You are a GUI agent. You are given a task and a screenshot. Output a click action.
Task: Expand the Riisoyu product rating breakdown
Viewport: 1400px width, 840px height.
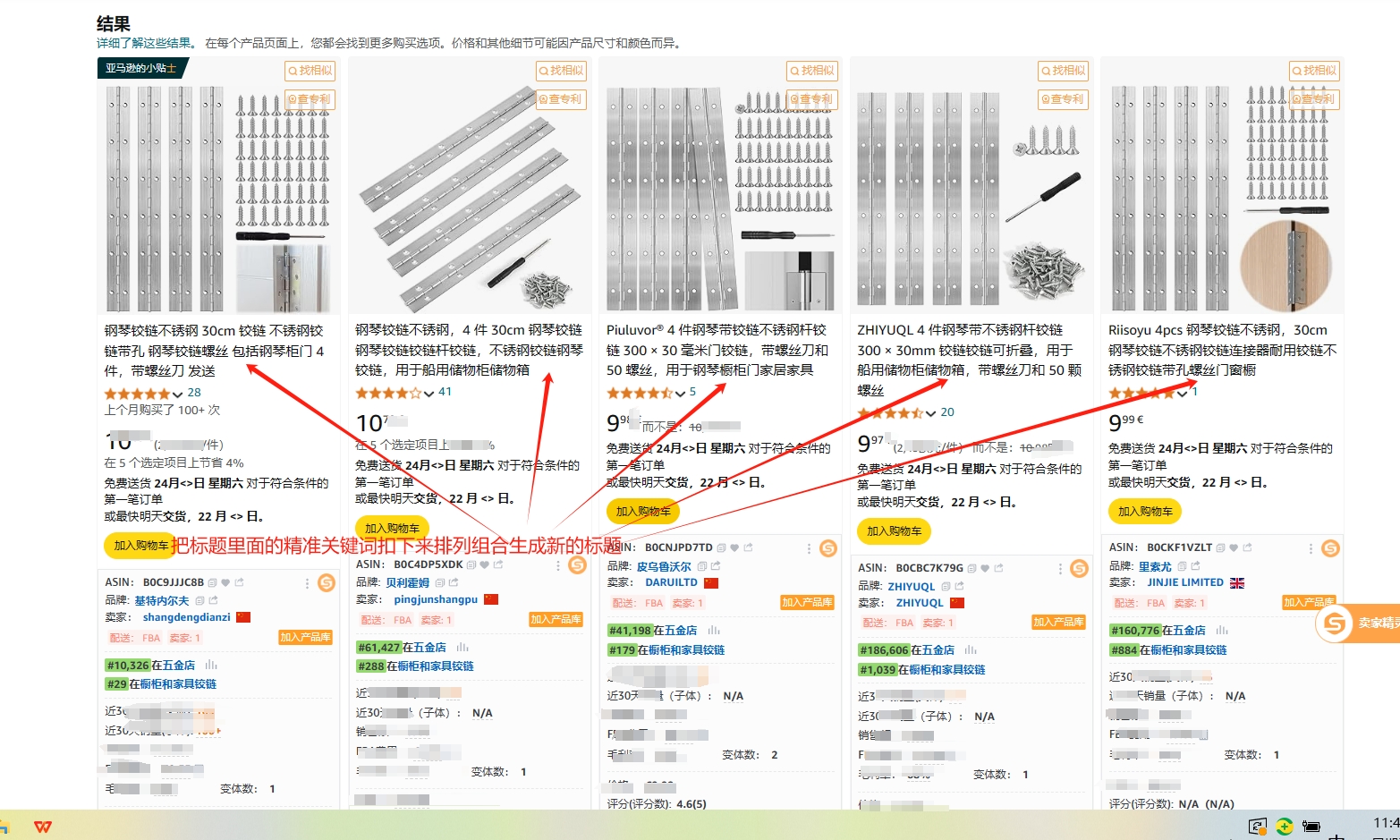tap(1182, 394)
